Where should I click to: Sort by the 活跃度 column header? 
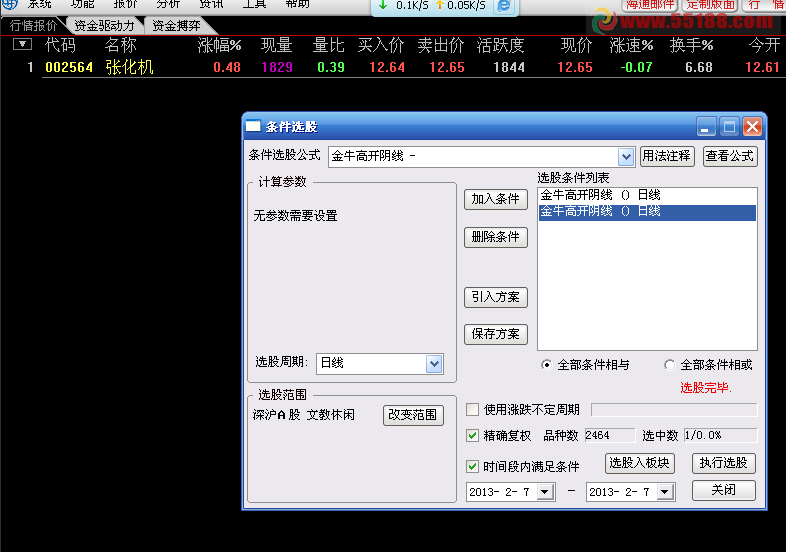[x=500, y=46]
